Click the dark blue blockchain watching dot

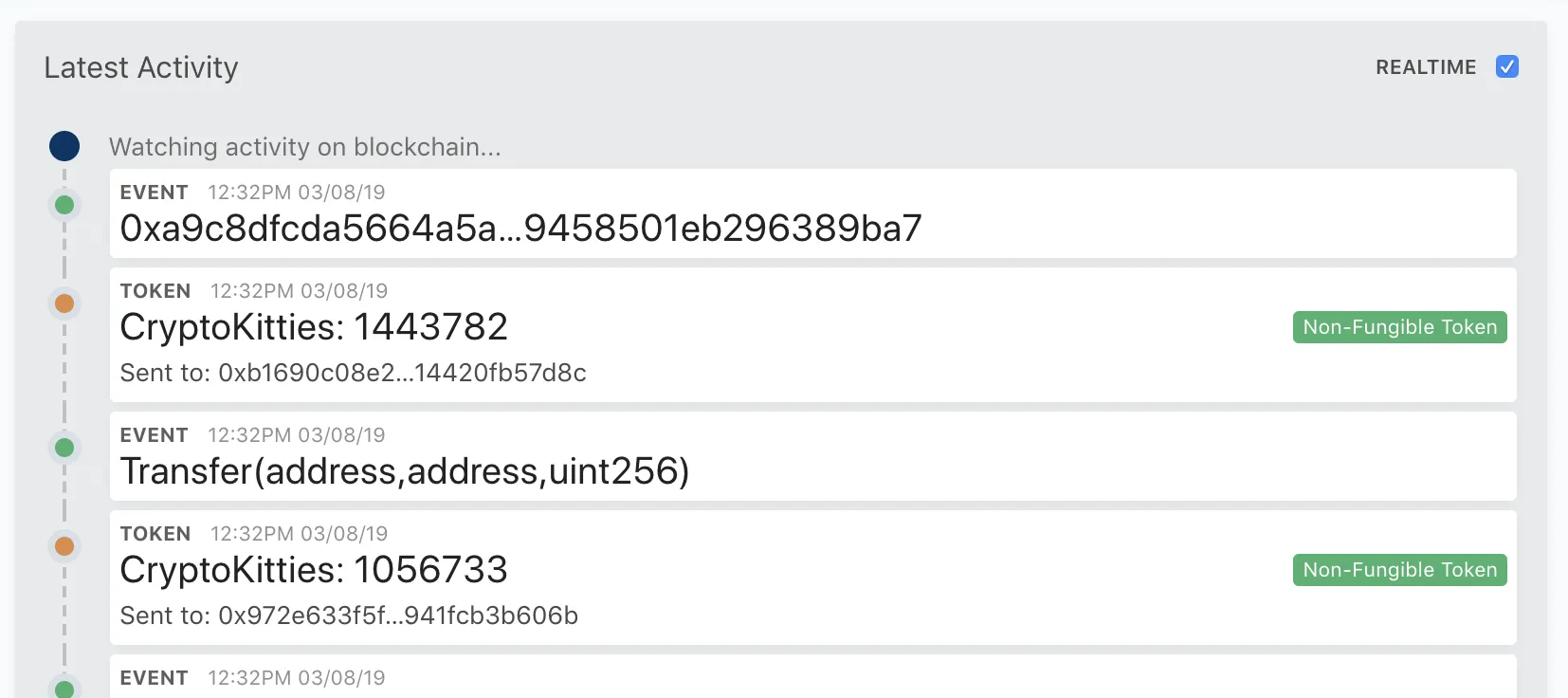coord(64,146)
